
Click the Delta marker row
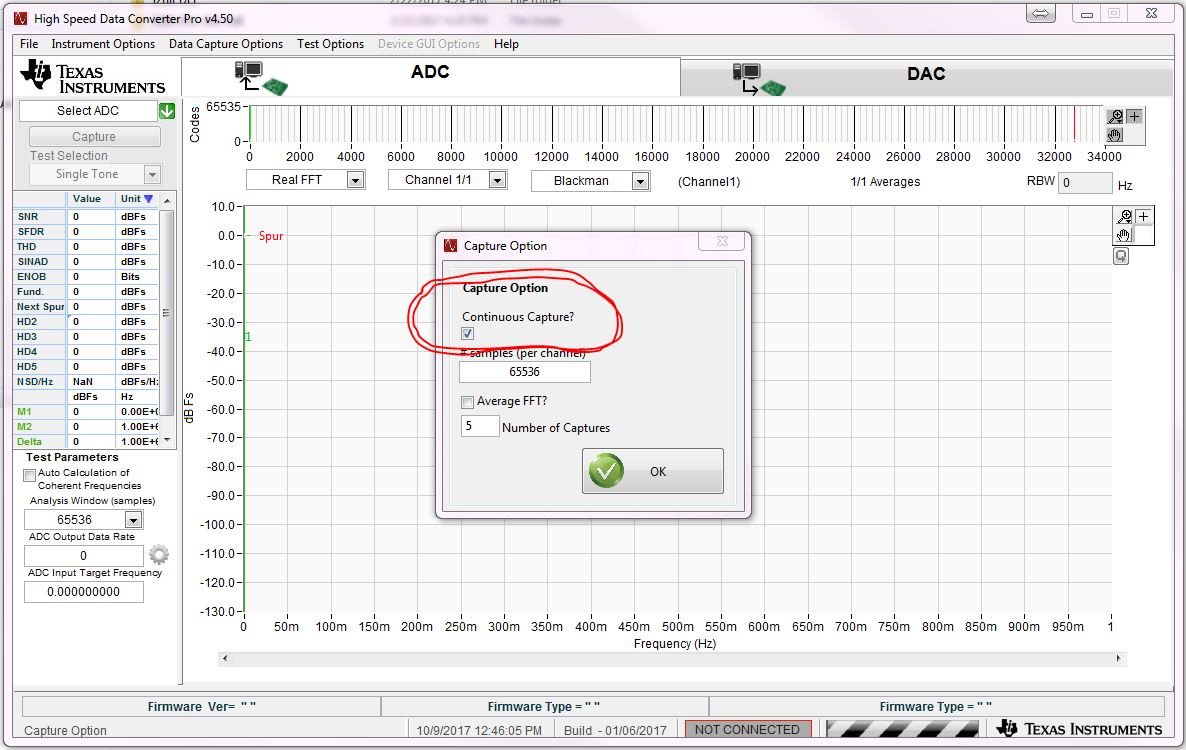pyautogui.click(x=87, y=442)
